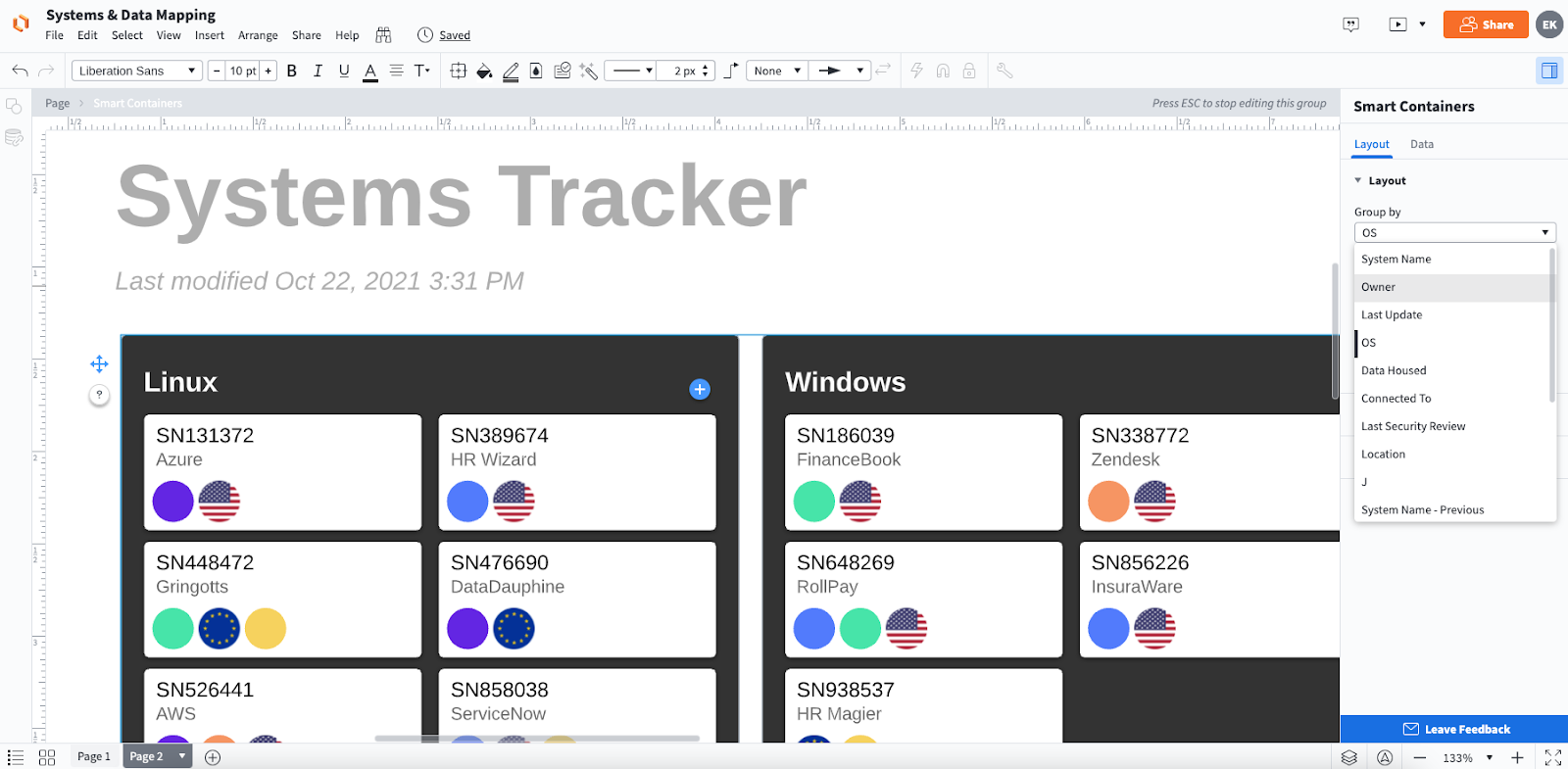
Task: Open the text options T icon
Action: 422,71
